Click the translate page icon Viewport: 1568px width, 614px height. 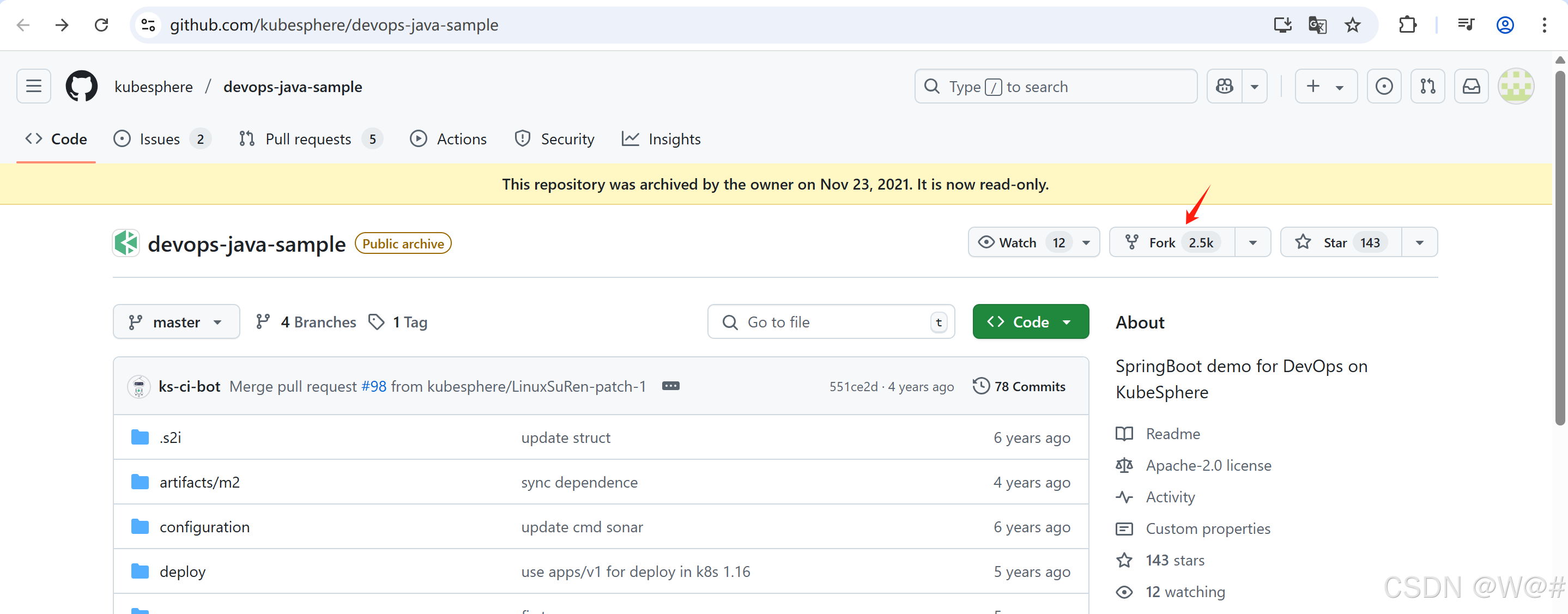point(1317,25)
